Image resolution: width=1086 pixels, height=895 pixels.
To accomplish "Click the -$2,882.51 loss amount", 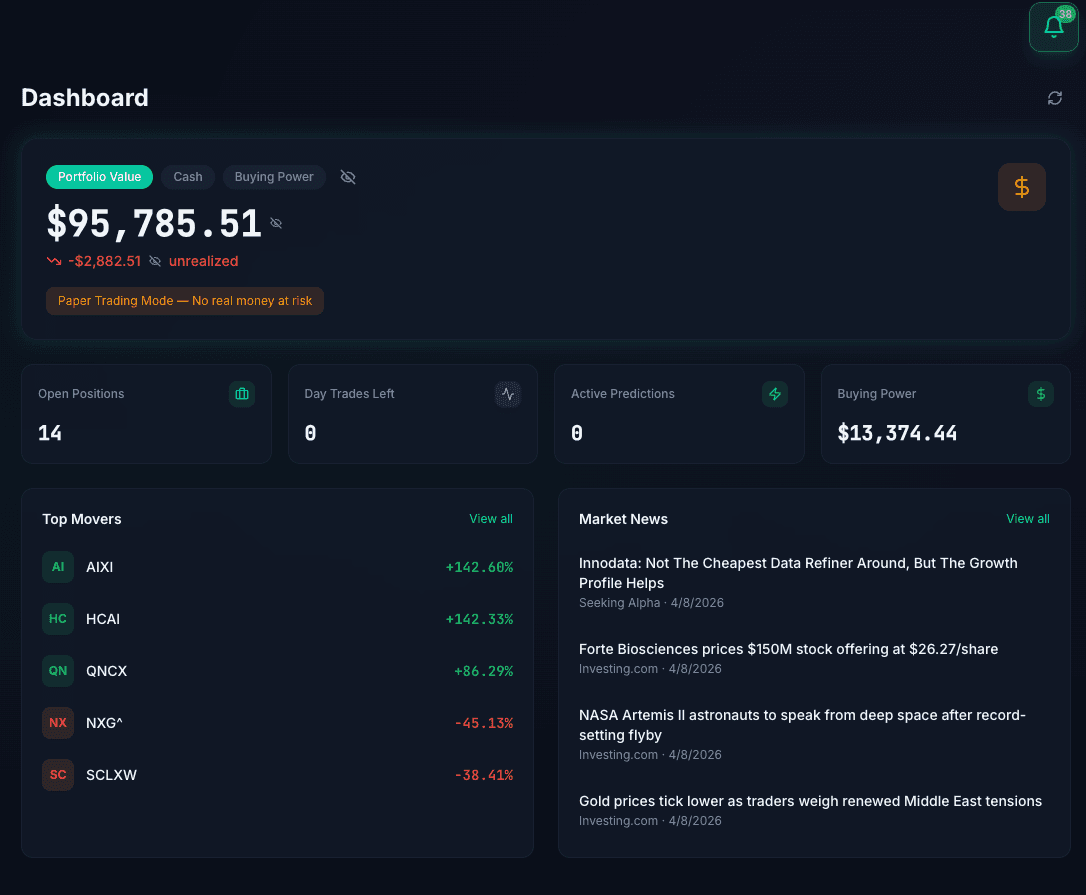I will [105, 261].
